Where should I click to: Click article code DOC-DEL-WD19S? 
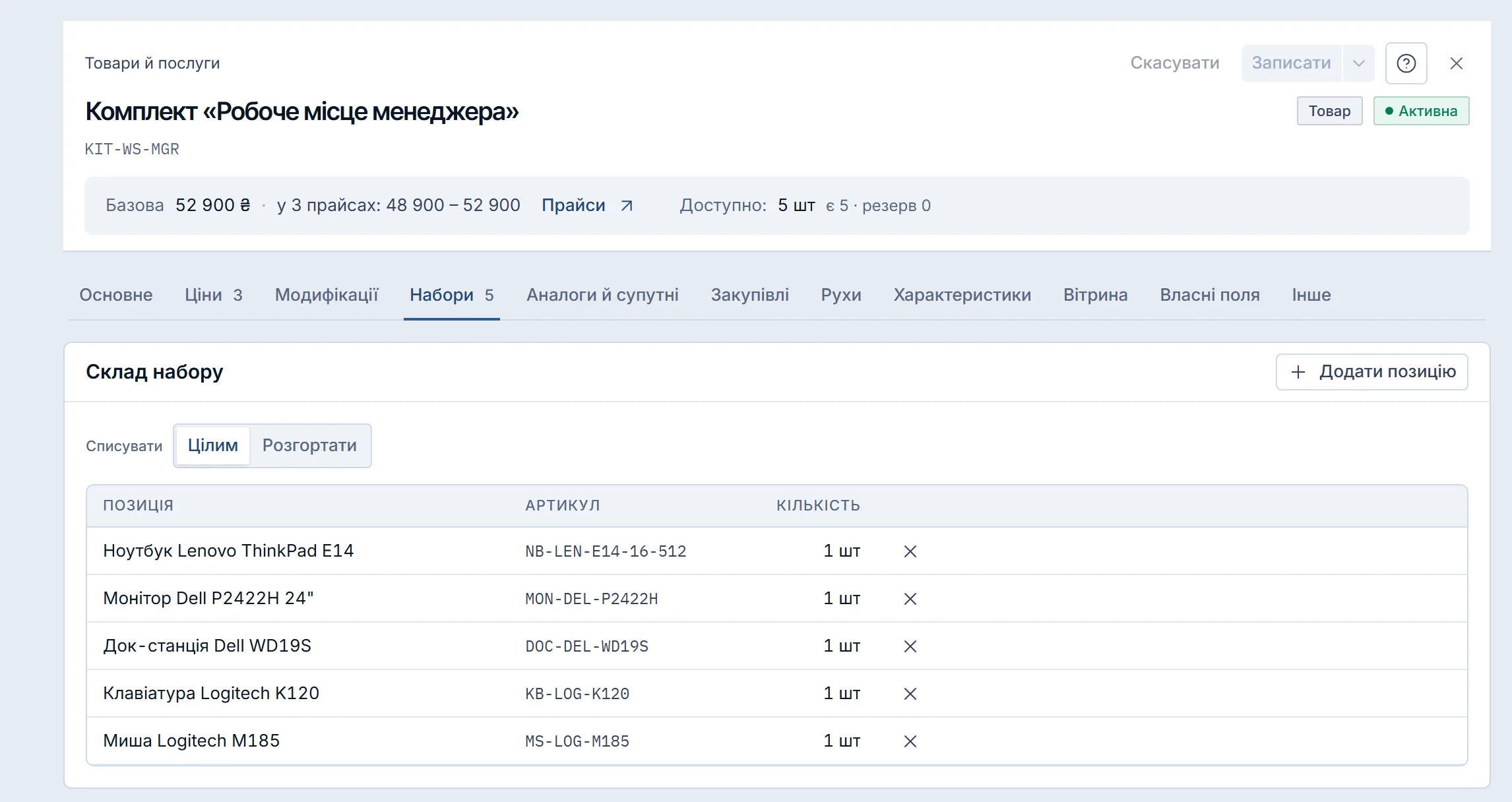586,646
